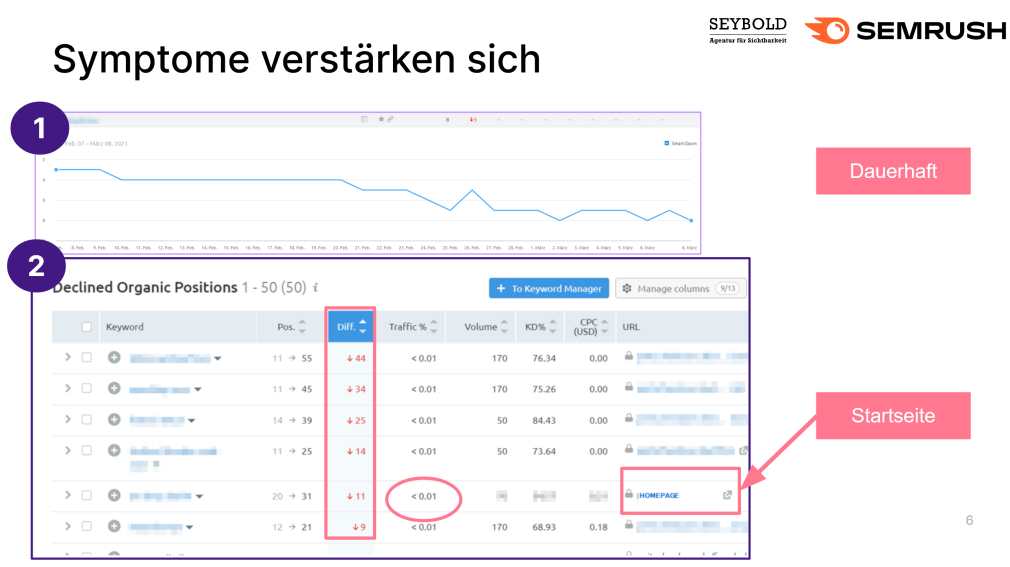Image resolution: width=1010 pixels, height=567 pixels.
Task: Click the star icon in the chart header
Action: (x=381, y=119)
